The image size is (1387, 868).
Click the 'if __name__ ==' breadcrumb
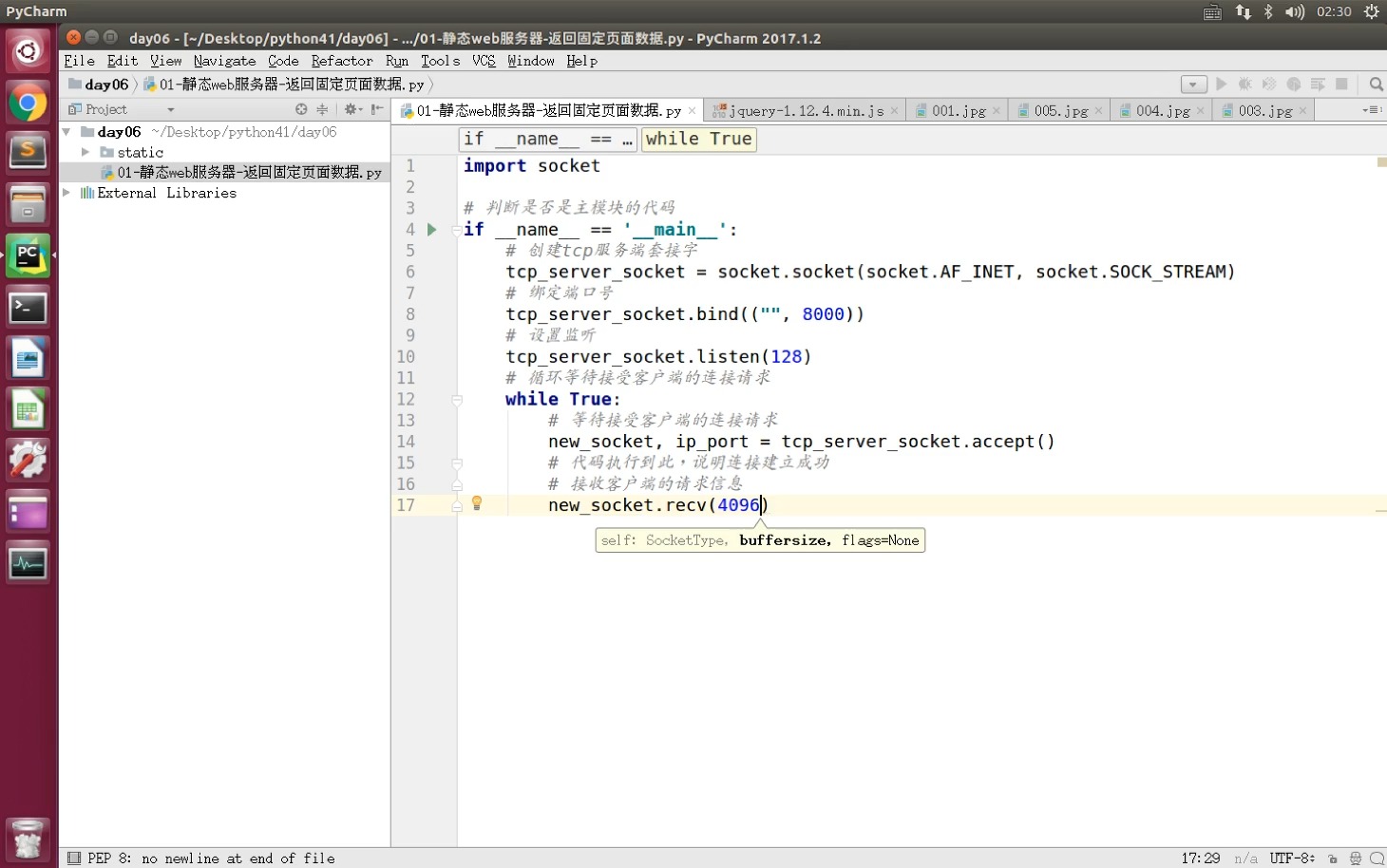547,140
